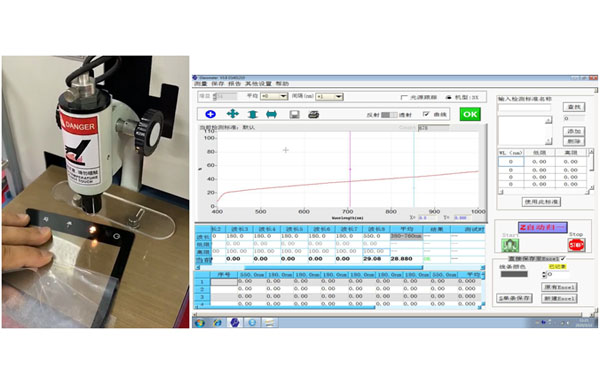Click the vertical stretch arrows icon
Image resolution: width=600 pixels, height=390 pixels.
click(x=253, y=114)
